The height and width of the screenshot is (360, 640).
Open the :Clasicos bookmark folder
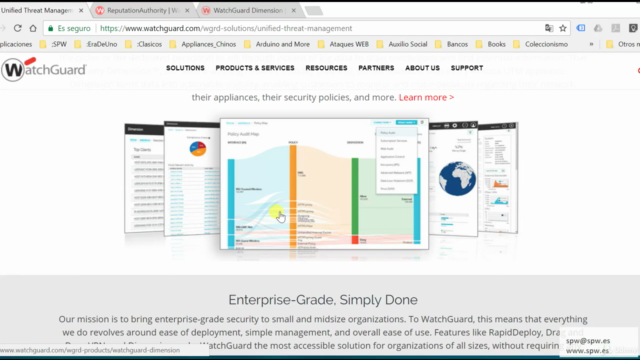pos(144,44)
